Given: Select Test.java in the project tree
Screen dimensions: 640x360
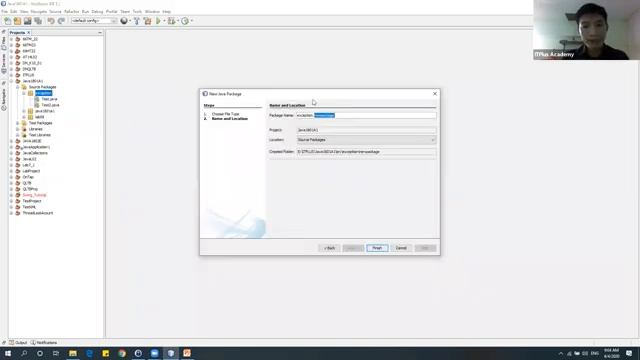Looking at the screenshot, I should point(49,99).
